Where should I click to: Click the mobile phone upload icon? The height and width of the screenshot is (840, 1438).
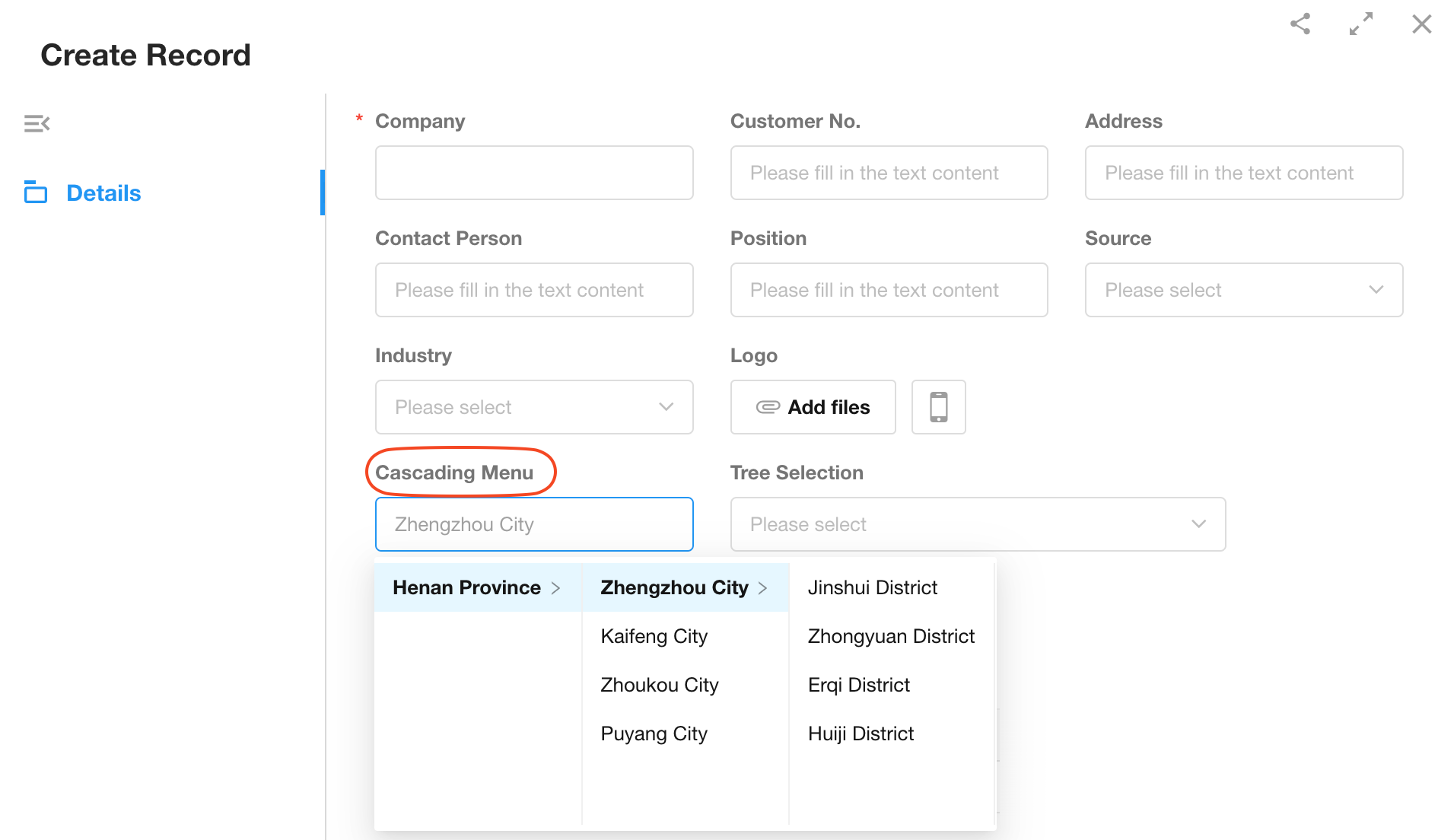[x=938, y=407]
